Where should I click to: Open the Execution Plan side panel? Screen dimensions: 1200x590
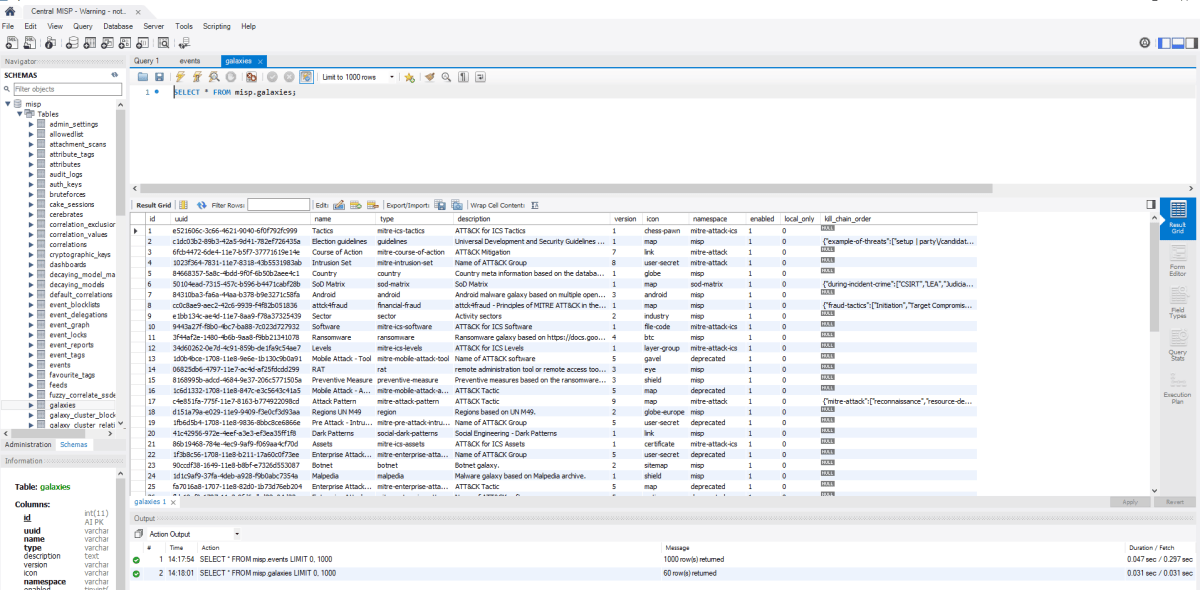1177,389
